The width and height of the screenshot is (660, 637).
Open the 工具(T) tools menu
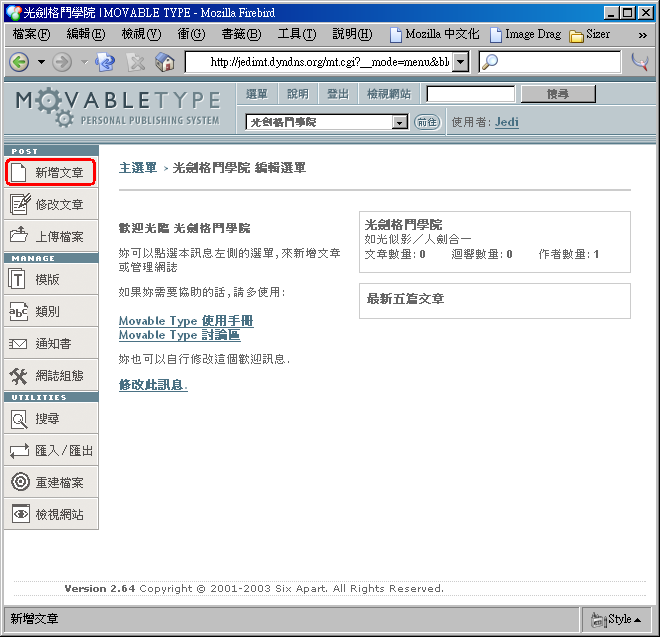click(x=296, y=34)
